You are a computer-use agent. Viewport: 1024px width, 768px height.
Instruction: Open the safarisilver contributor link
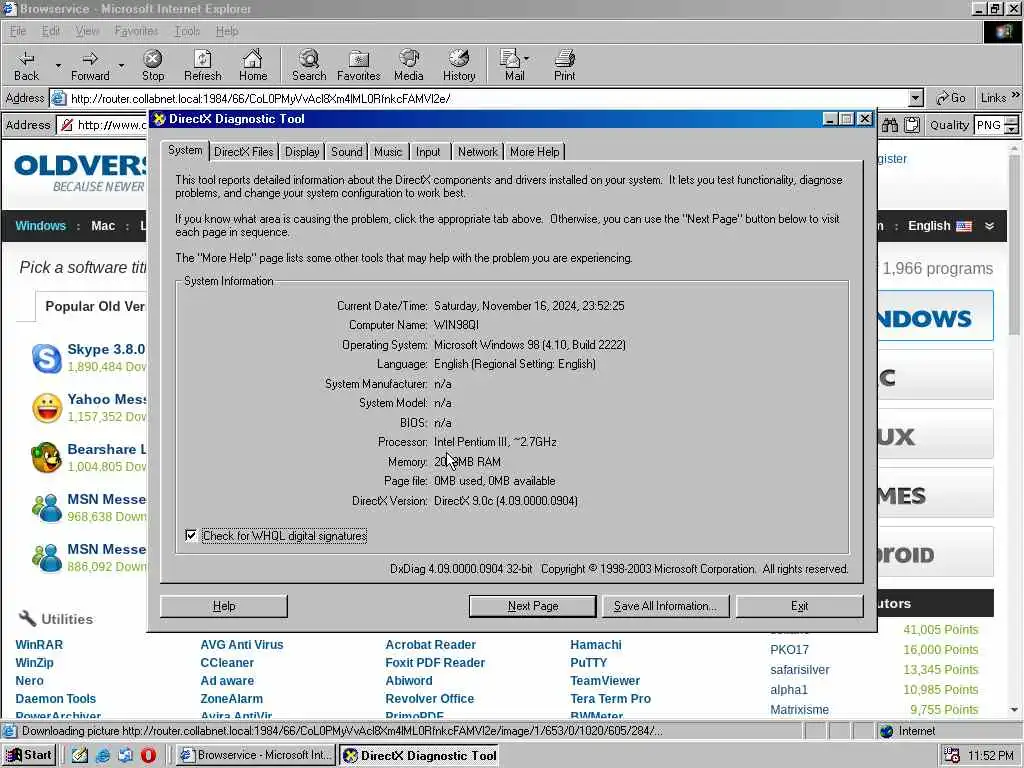799,669
